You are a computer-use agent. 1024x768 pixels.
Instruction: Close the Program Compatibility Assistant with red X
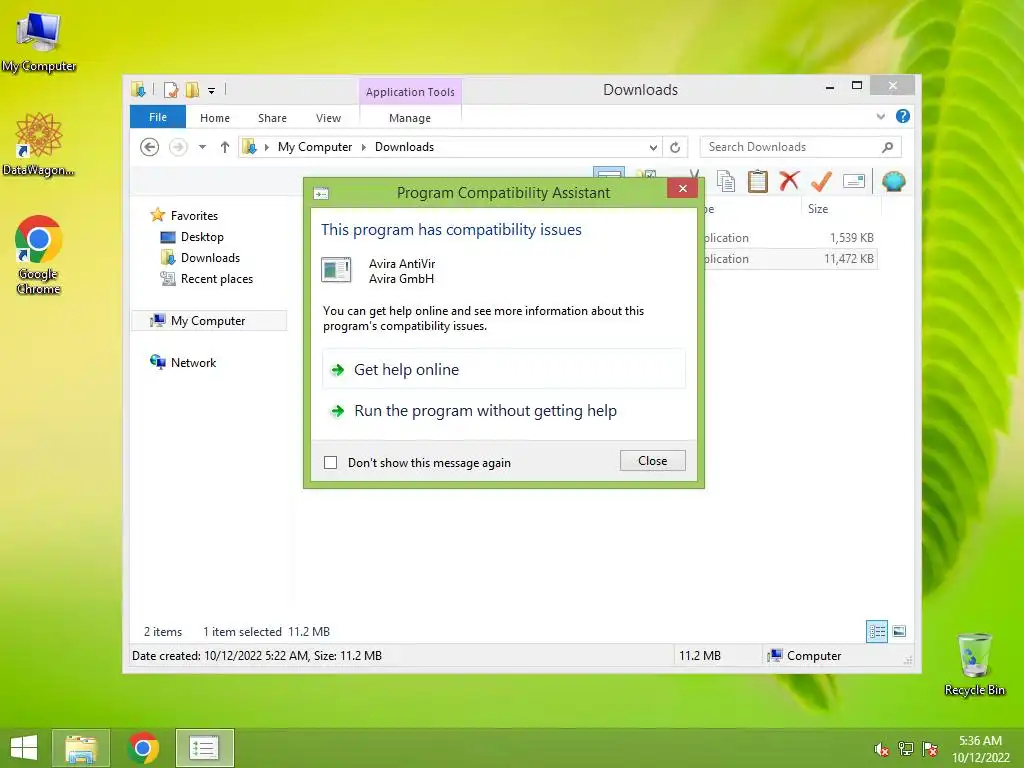pos(682,189)
